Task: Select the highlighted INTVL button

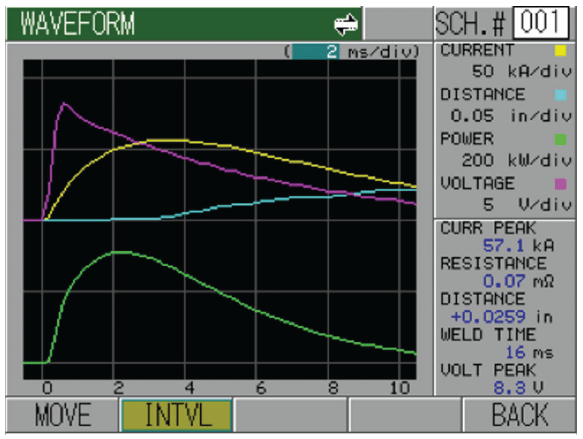Action: [177, 415]
